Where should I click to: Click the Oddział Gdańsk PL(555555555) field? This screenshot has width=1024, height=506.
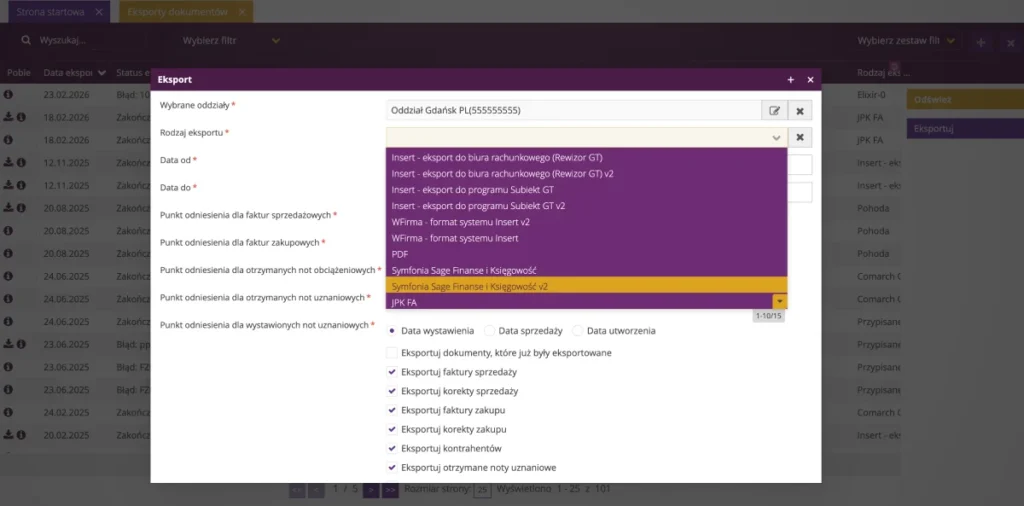pos(574,110)
